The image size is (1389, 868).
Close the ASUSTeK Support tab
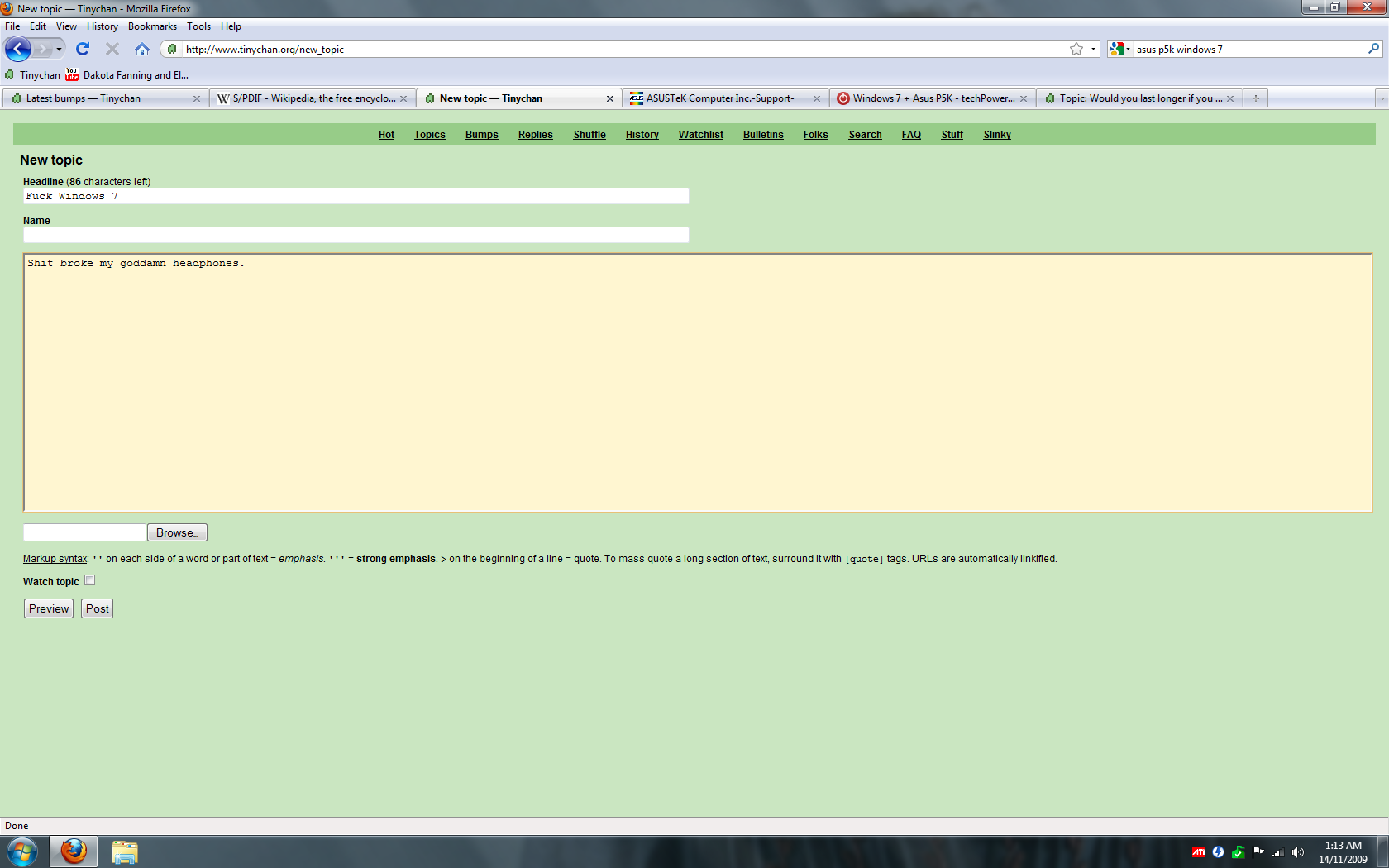coord(817,98)
